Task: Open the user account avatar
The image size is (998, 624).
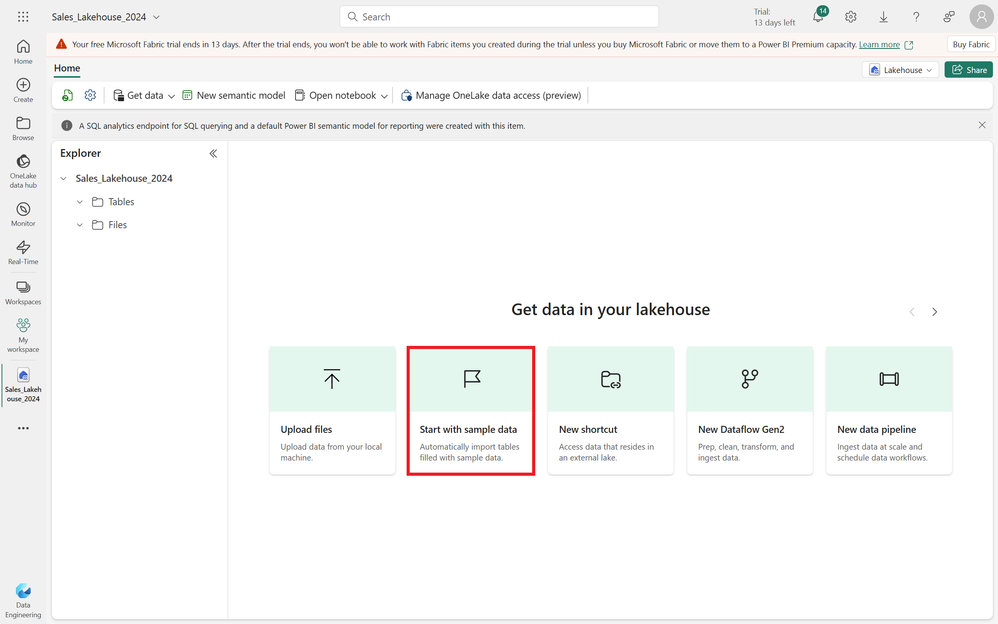Action: (x=981, y=17)
